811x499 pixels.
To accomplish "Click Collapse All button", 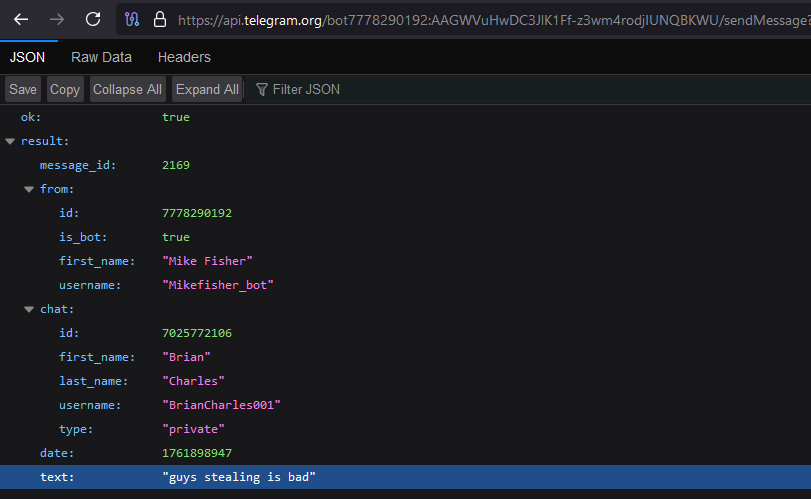I will (x=127, y=90).
